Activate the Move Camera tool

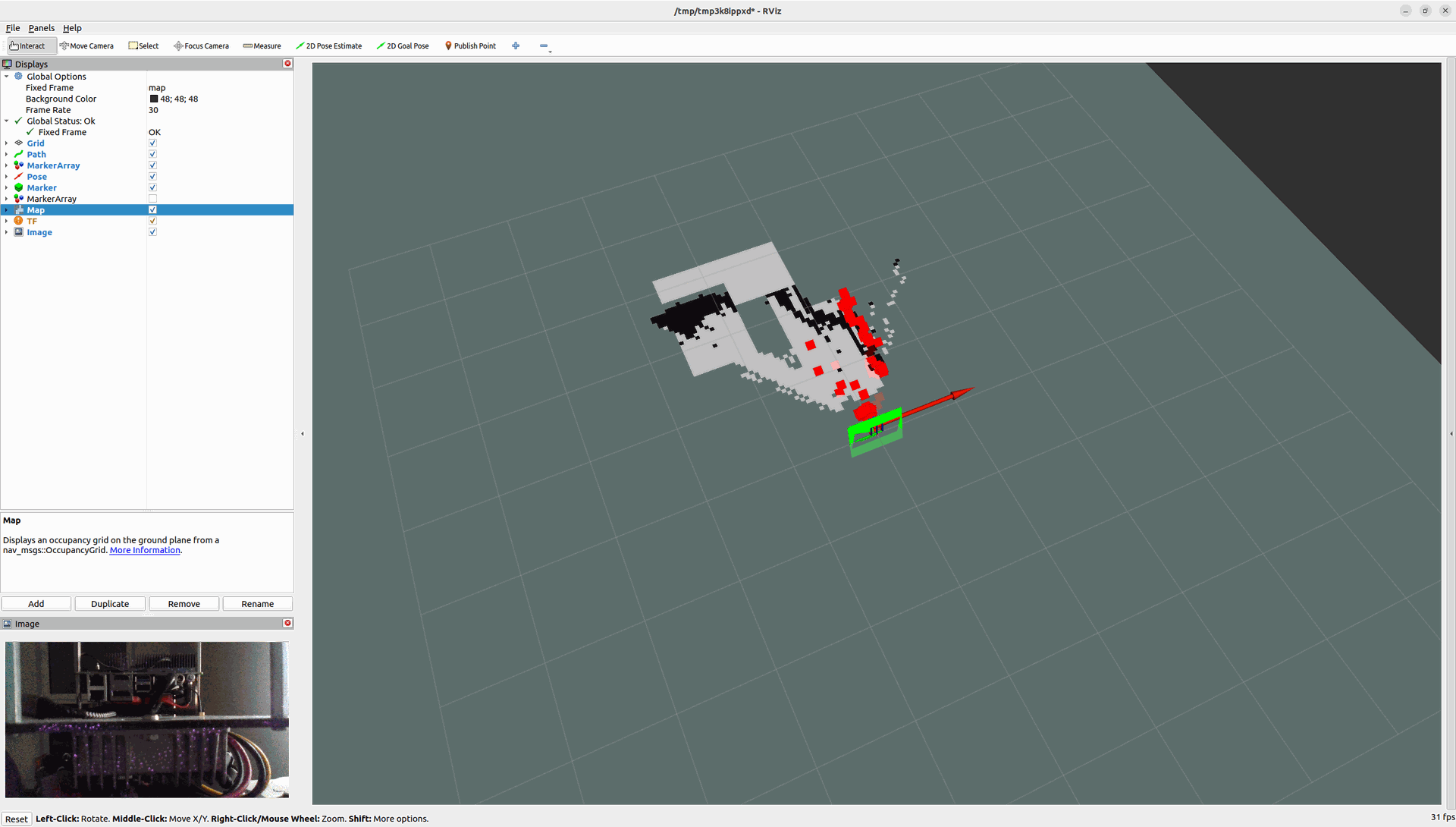tap(86, 46)
